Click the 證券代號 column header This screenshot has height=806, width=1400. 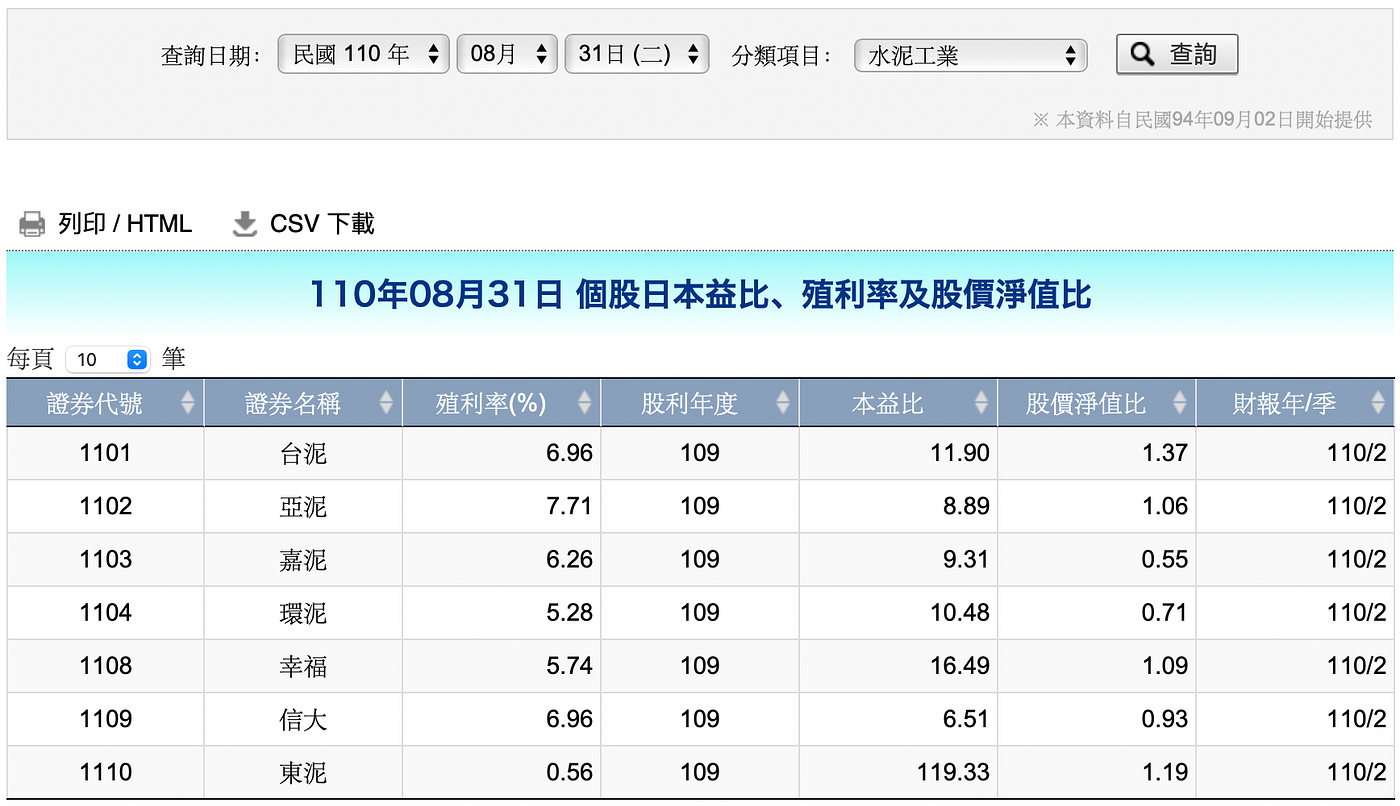(105, 403)
